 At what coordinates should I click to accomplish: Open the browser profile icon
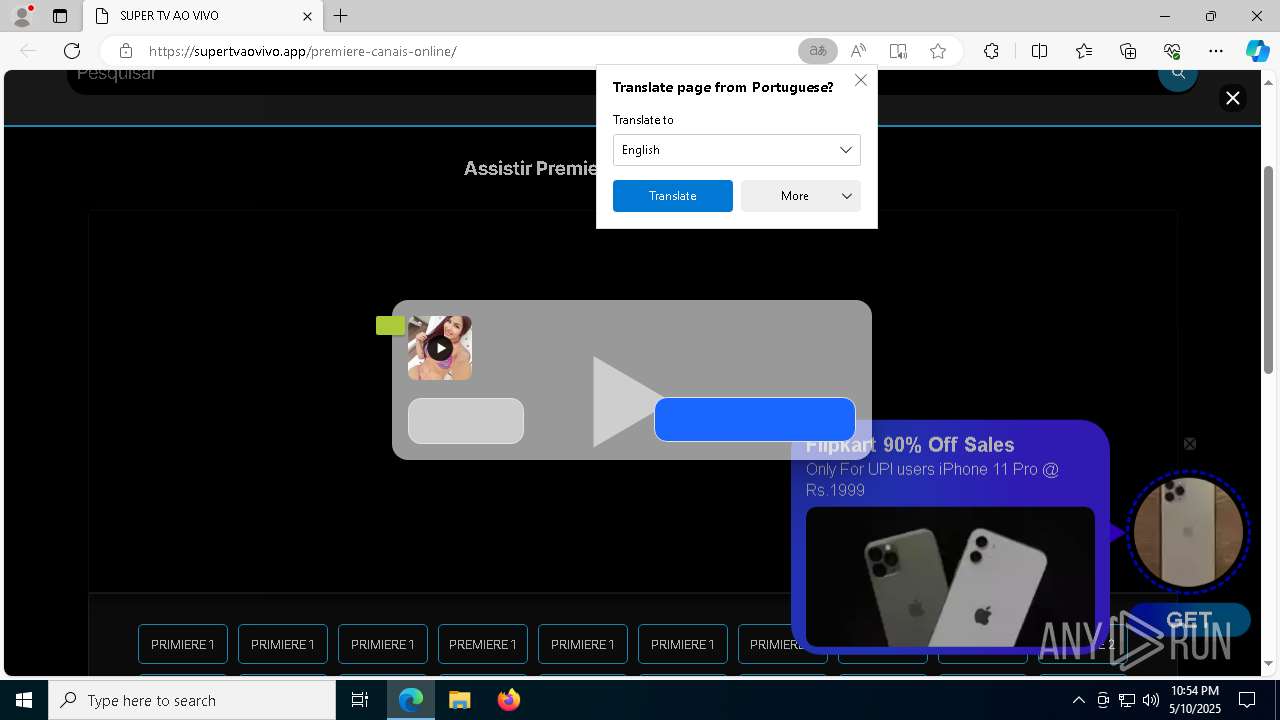click(22, 16)
